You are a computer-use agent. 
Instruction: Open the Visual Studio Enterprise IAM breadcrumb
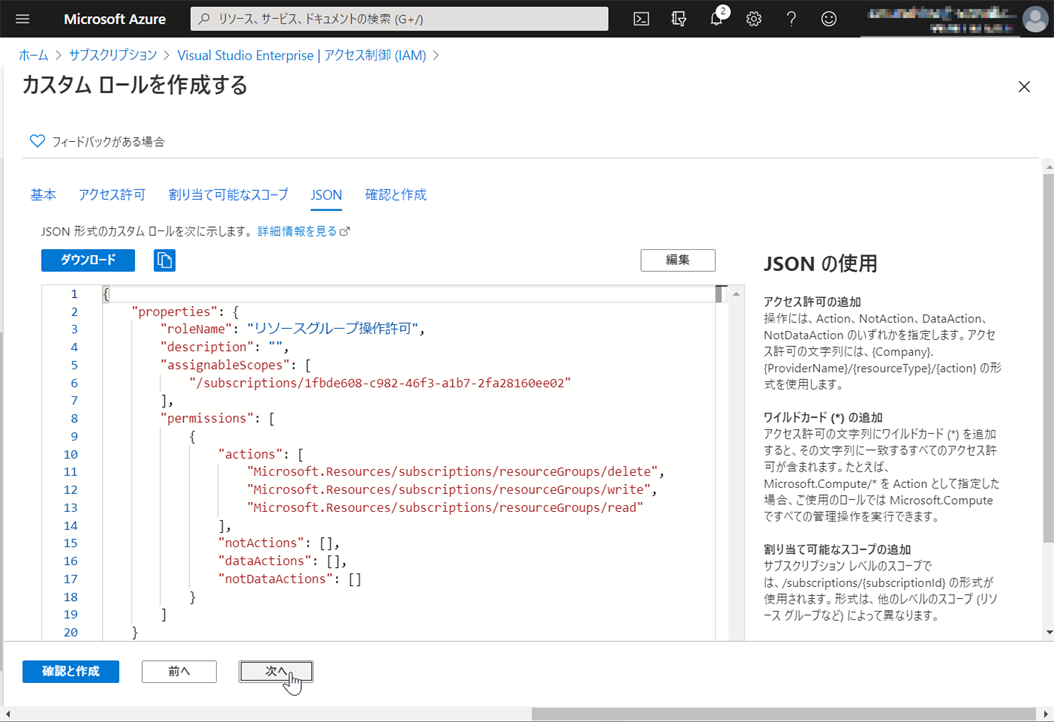[x=302, y=55]
